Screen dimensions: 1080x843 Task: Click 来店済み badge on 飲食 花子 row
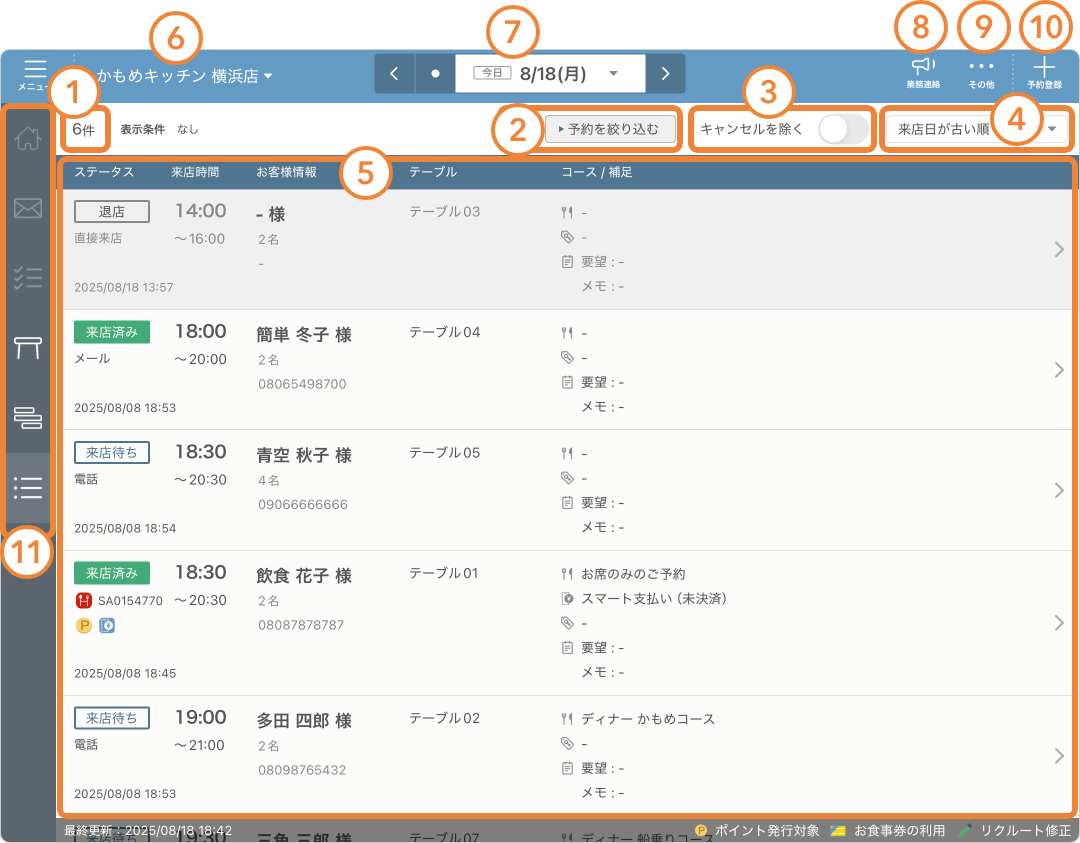[x=112, y=573]
